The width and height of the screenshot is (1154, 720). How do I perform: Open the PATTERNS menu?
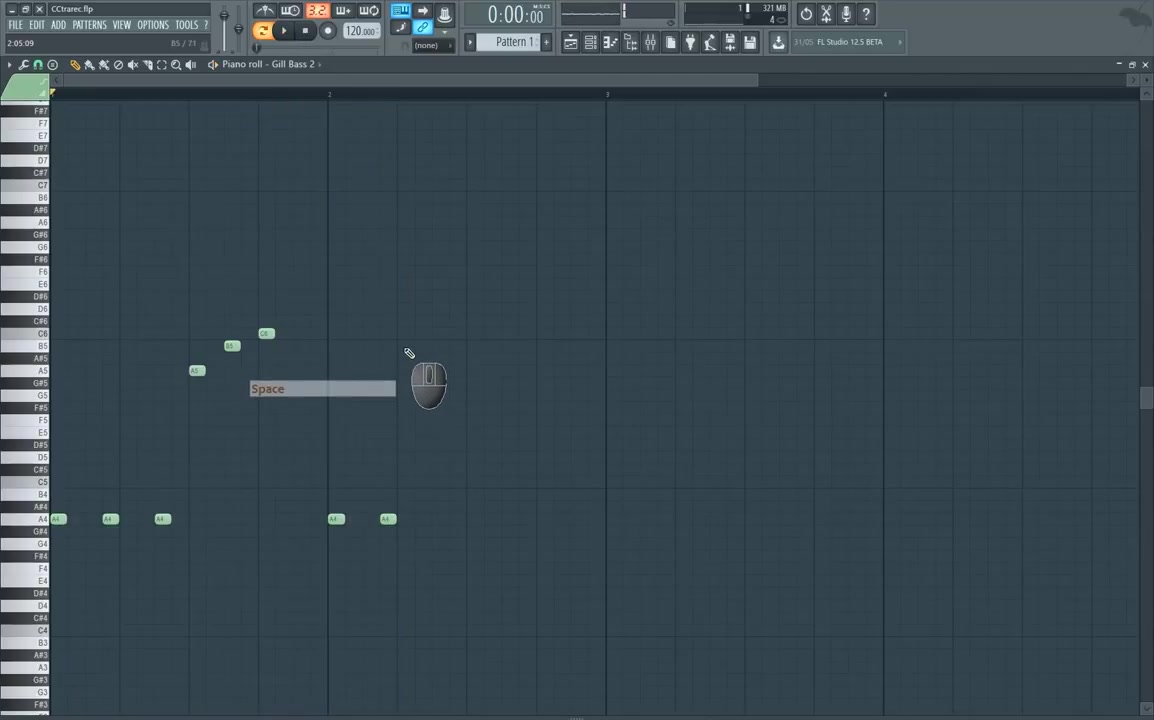click(x=90, y=25)
